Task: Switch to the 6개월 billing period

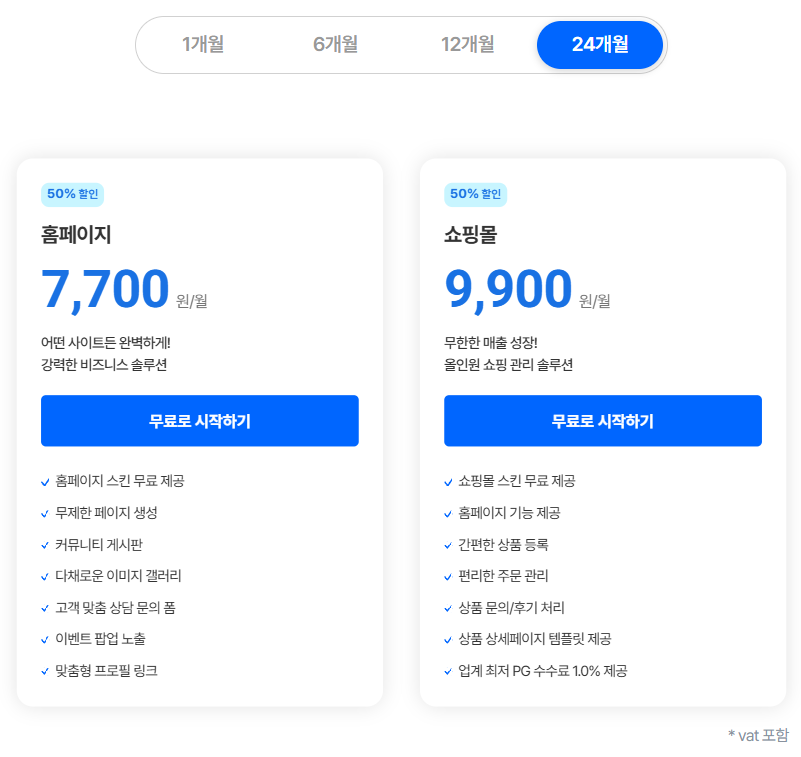Action: click(335, 44)
